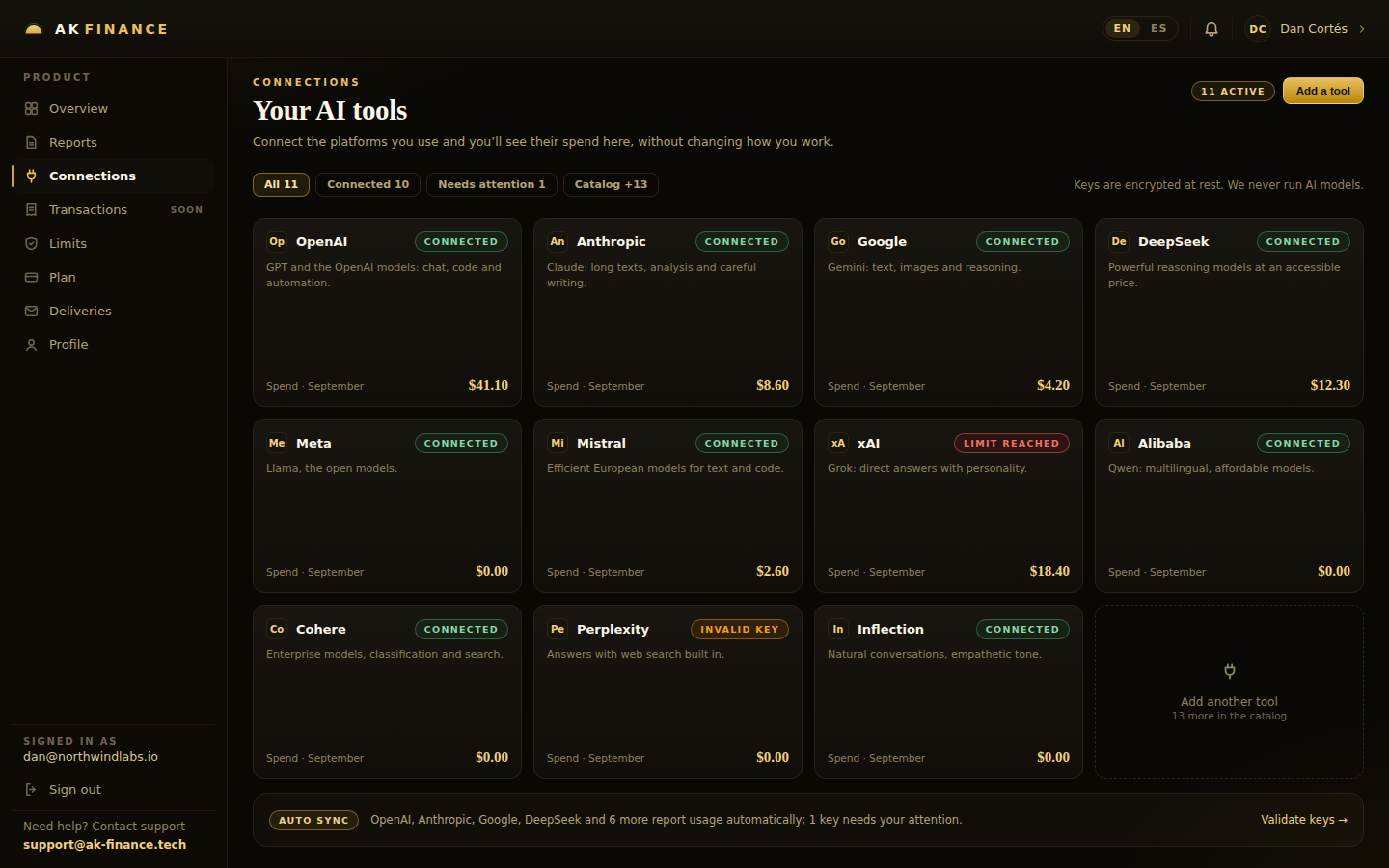Click the dan@northwindlabs.io account email
Viewport: 1389px width, 868px height.
[x=91, y=757]
